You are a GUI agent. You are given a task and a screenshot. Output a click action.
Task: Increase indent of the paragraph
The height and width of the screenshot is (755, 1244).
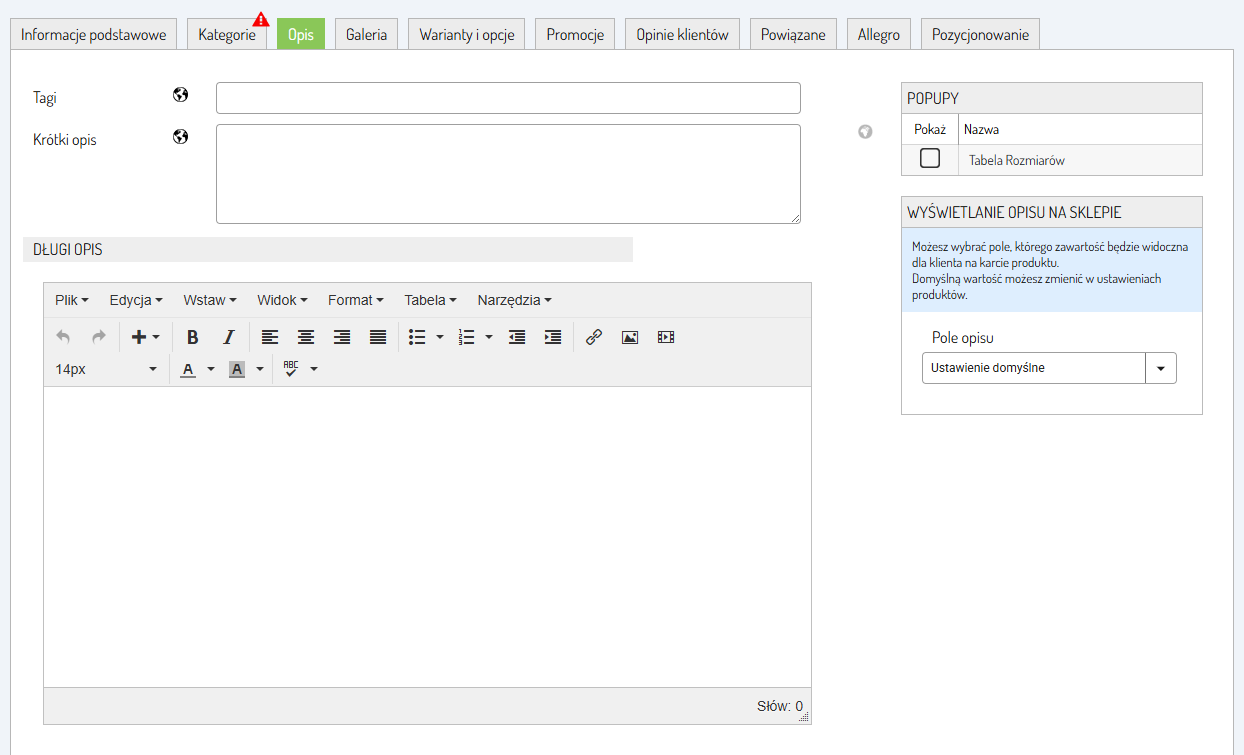[x=553, y=338]
